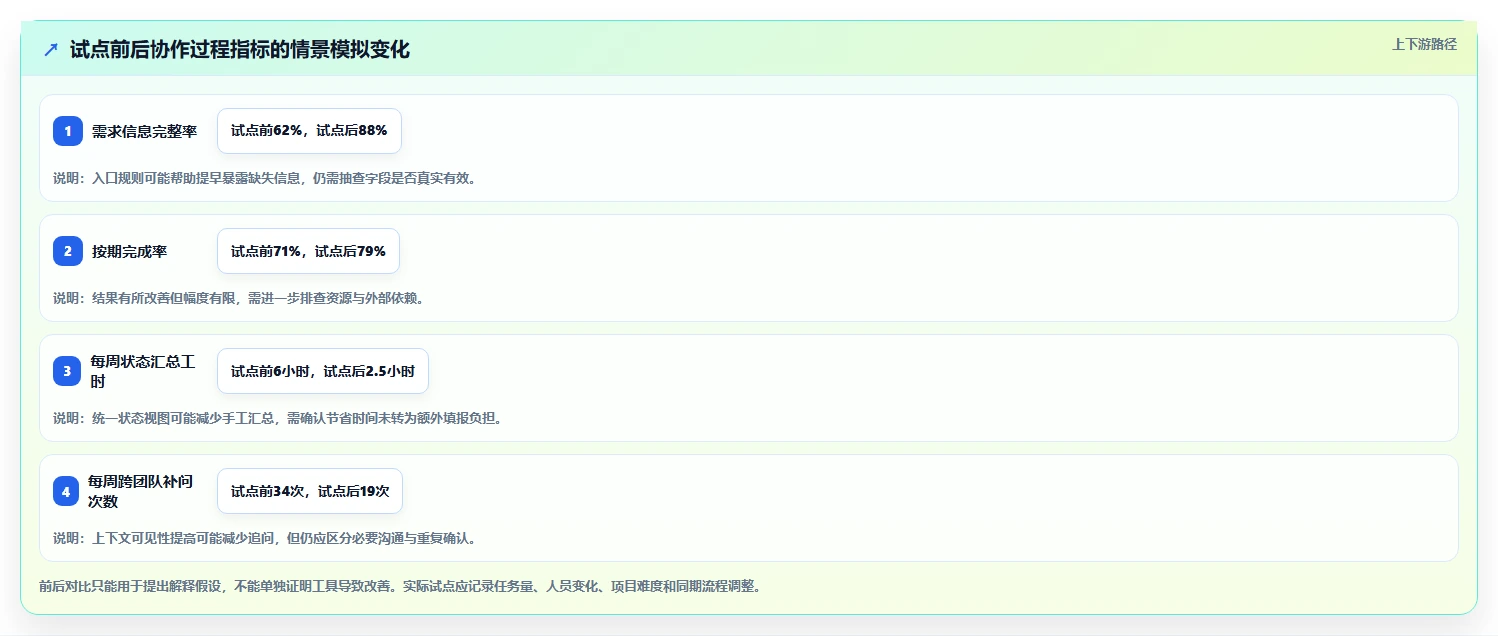
Task: Click the note about 入口规则可能帮助提早暴露缺失信息
Action: 267,178
